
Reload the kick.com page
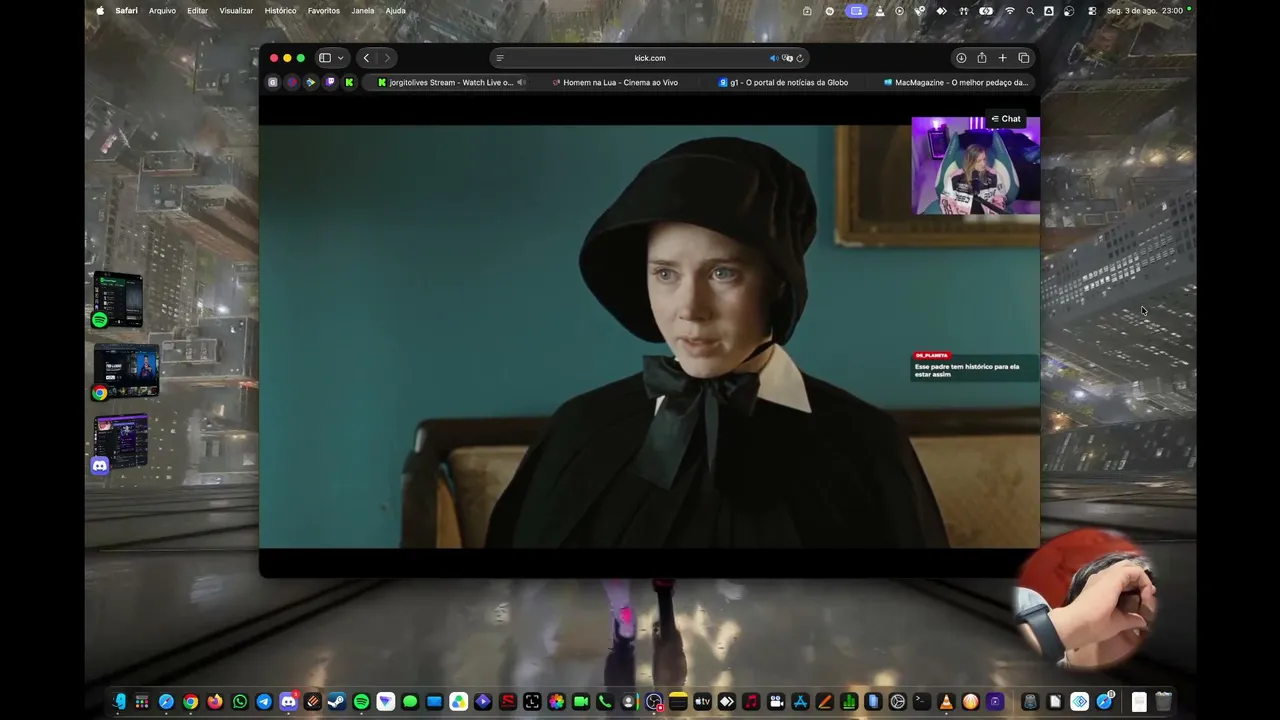(x=800, y=58)
